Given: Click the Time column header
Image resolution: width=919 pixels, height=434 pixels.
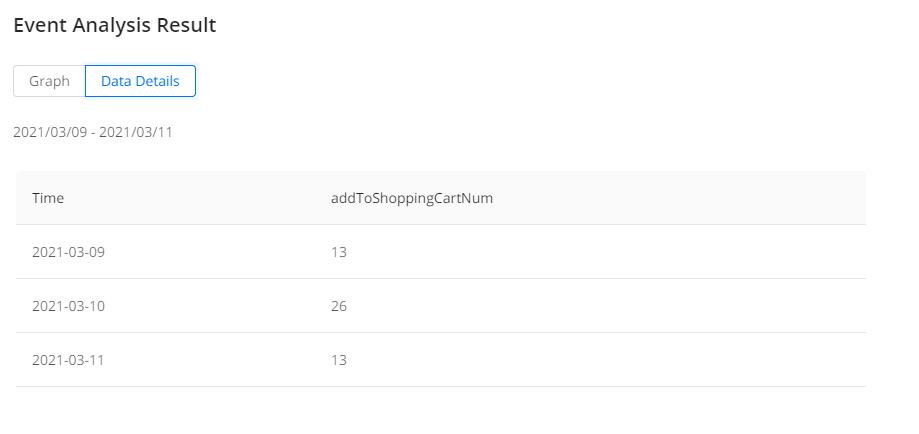Looking at the screenshot, I should click(48, 198).
